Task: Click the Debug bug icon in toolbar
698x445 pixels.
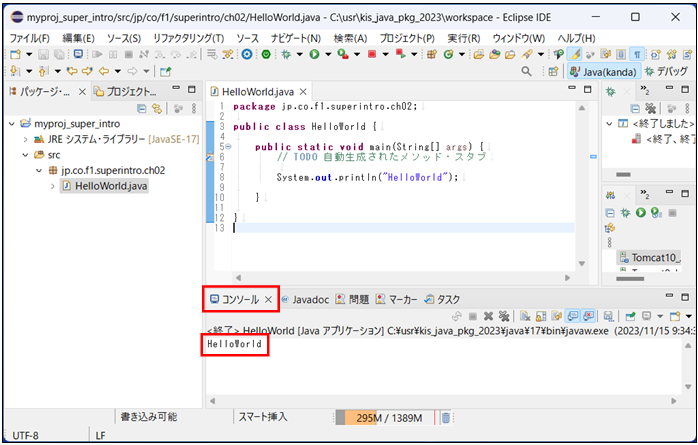Action: 287,54
